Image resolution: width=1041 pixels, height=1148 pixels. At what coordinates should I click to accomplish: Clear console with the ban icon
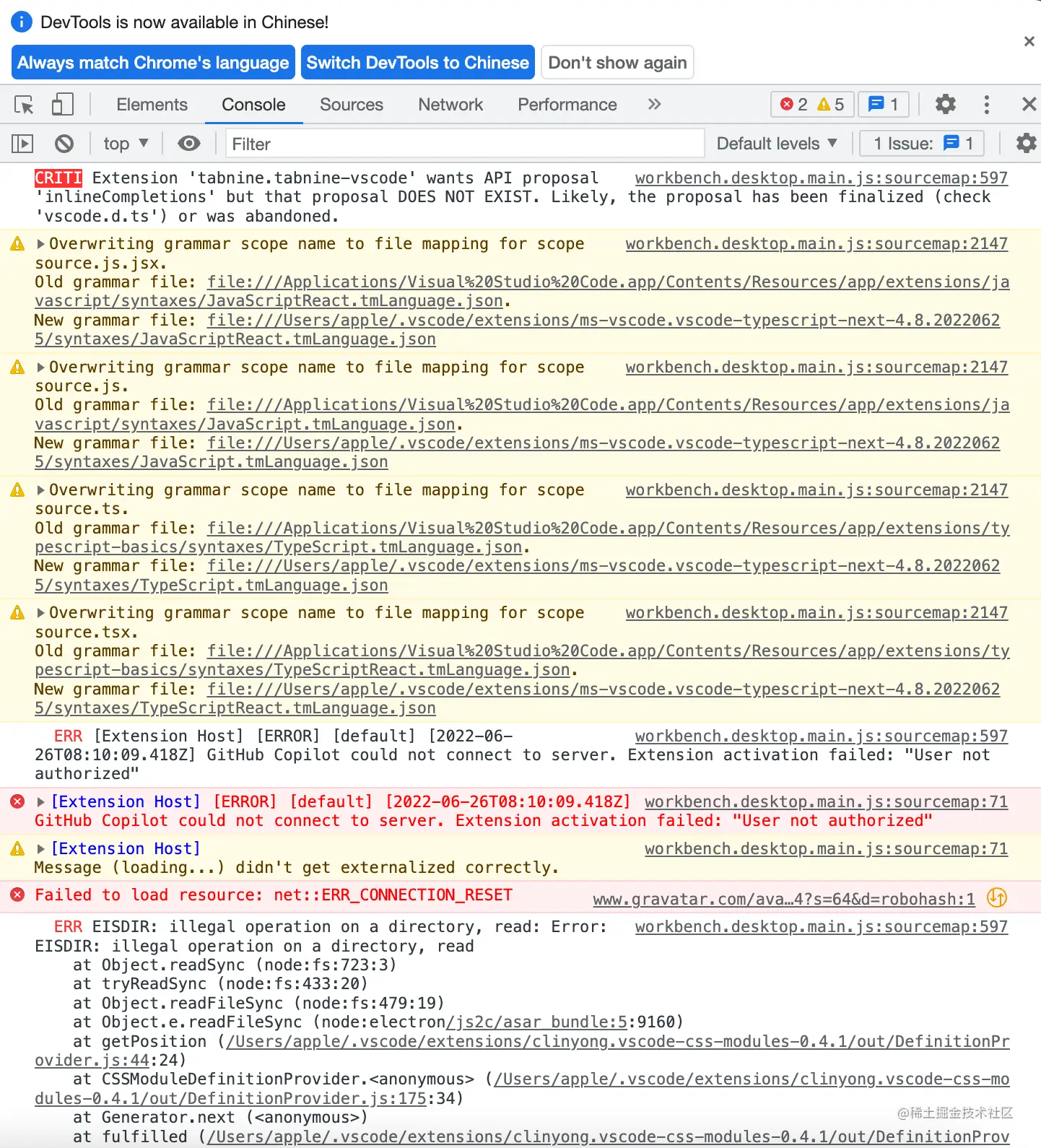point(64,144)
